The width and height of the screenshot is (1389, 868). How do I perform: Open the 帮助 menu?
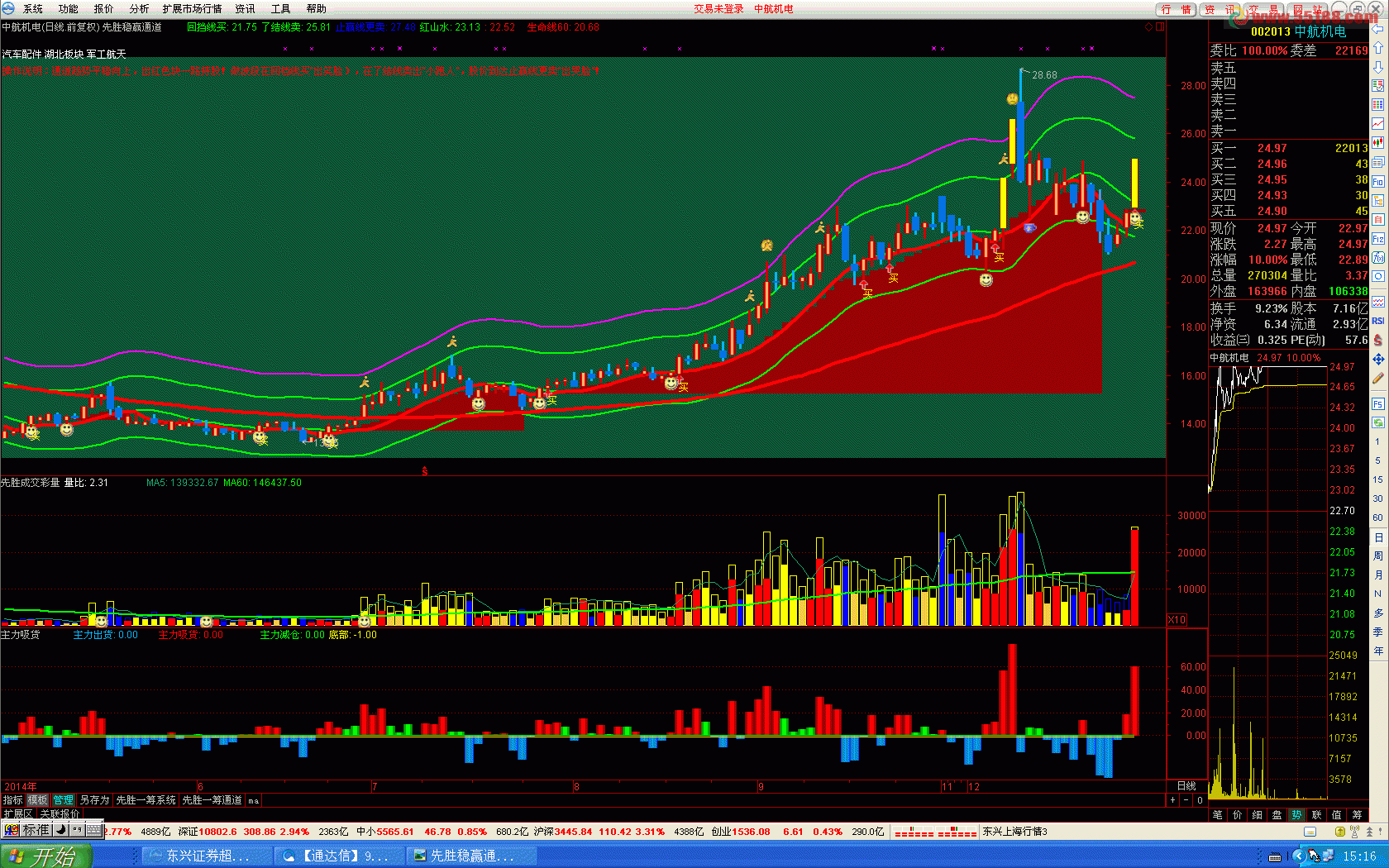(x=317, y=9)
